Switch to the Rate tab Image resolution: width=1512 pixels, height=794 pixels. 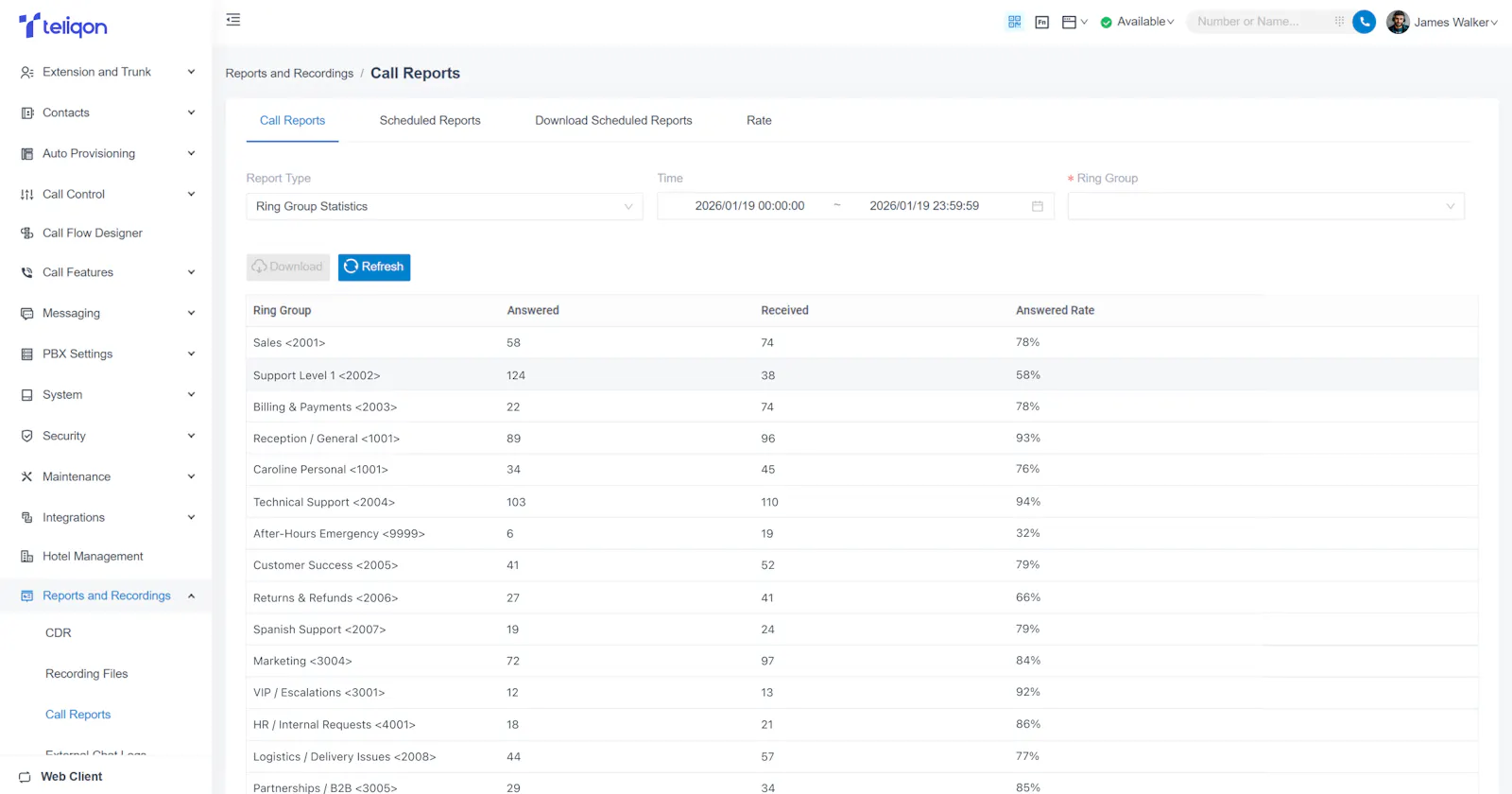click(x=759, y=120)
